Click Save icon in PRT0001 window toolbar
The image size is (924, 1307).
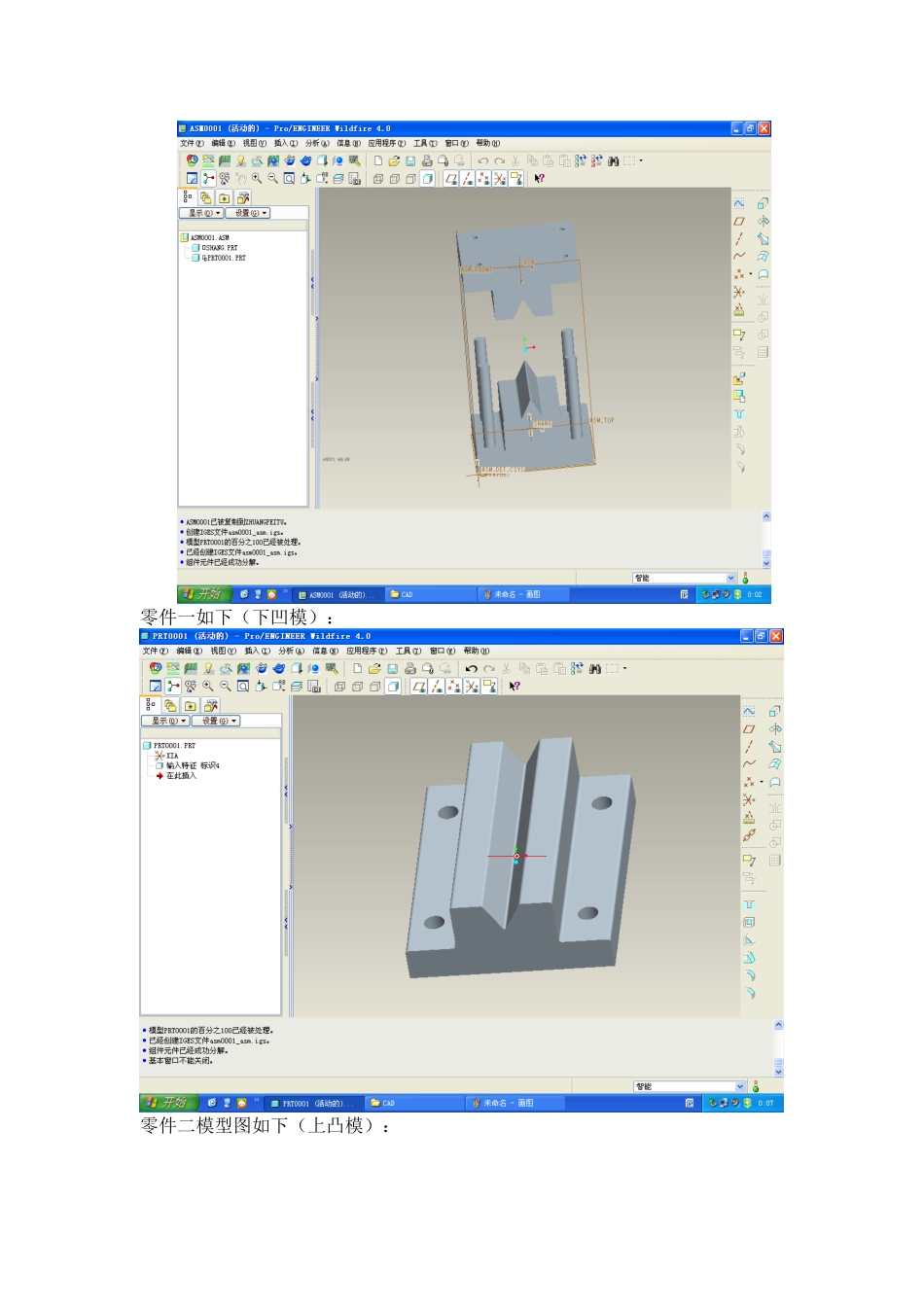pos(392,669)
